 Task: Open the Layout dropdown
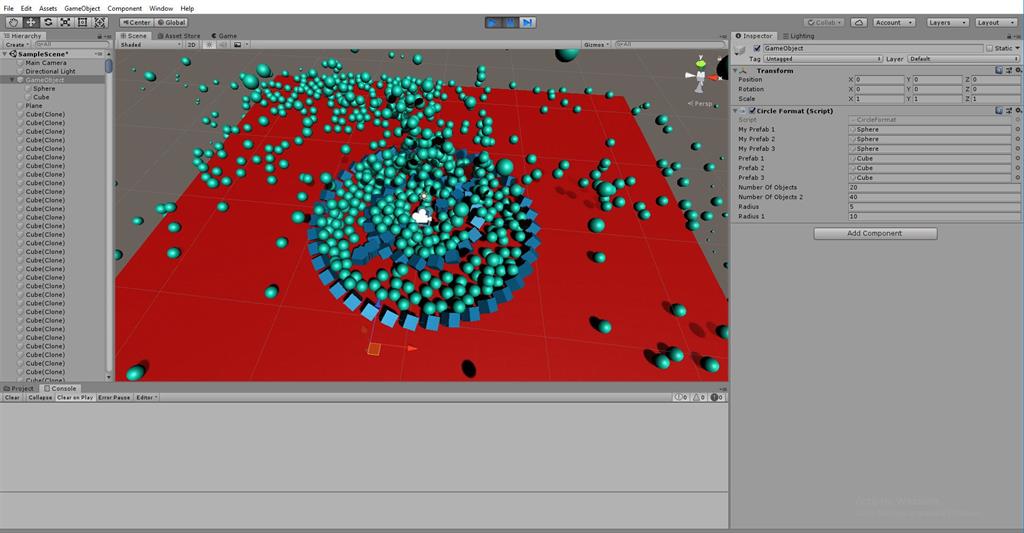(x=996, y=22)
